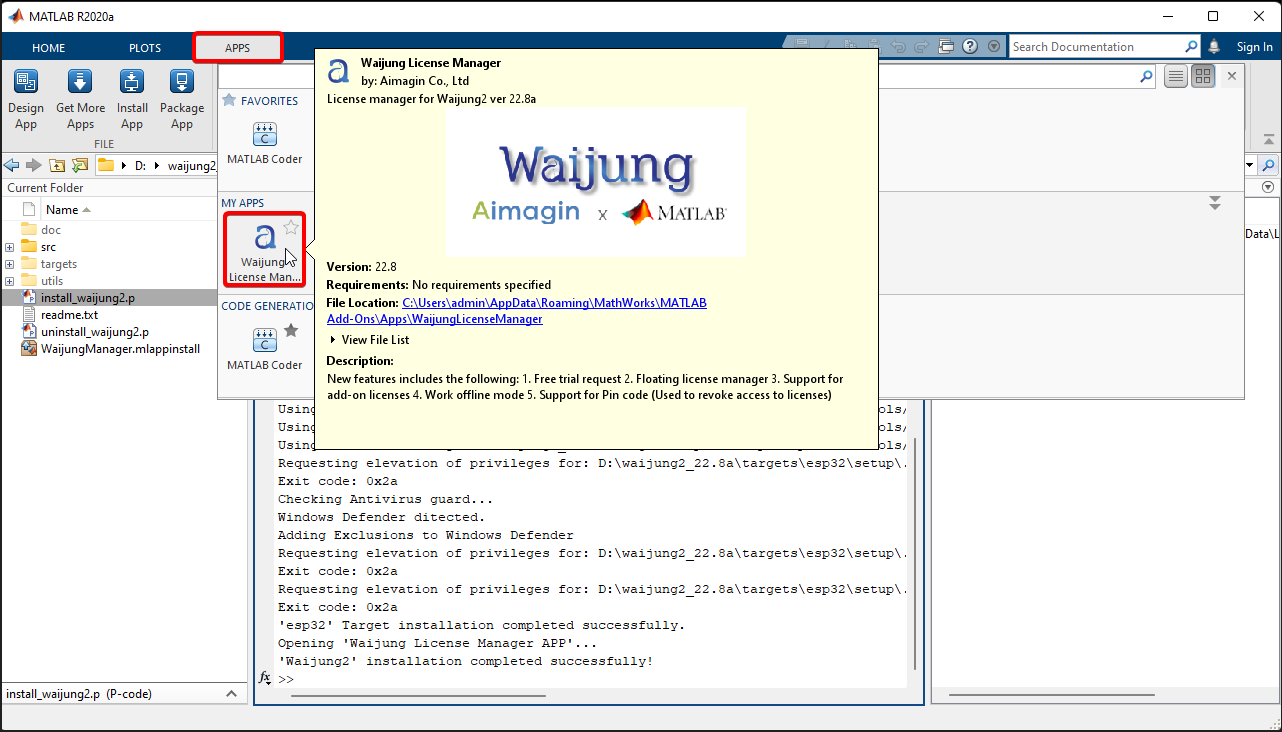The image size is (1282, 732).
Task: Collapse the right panel double chevron
Action: point(1215,203)
